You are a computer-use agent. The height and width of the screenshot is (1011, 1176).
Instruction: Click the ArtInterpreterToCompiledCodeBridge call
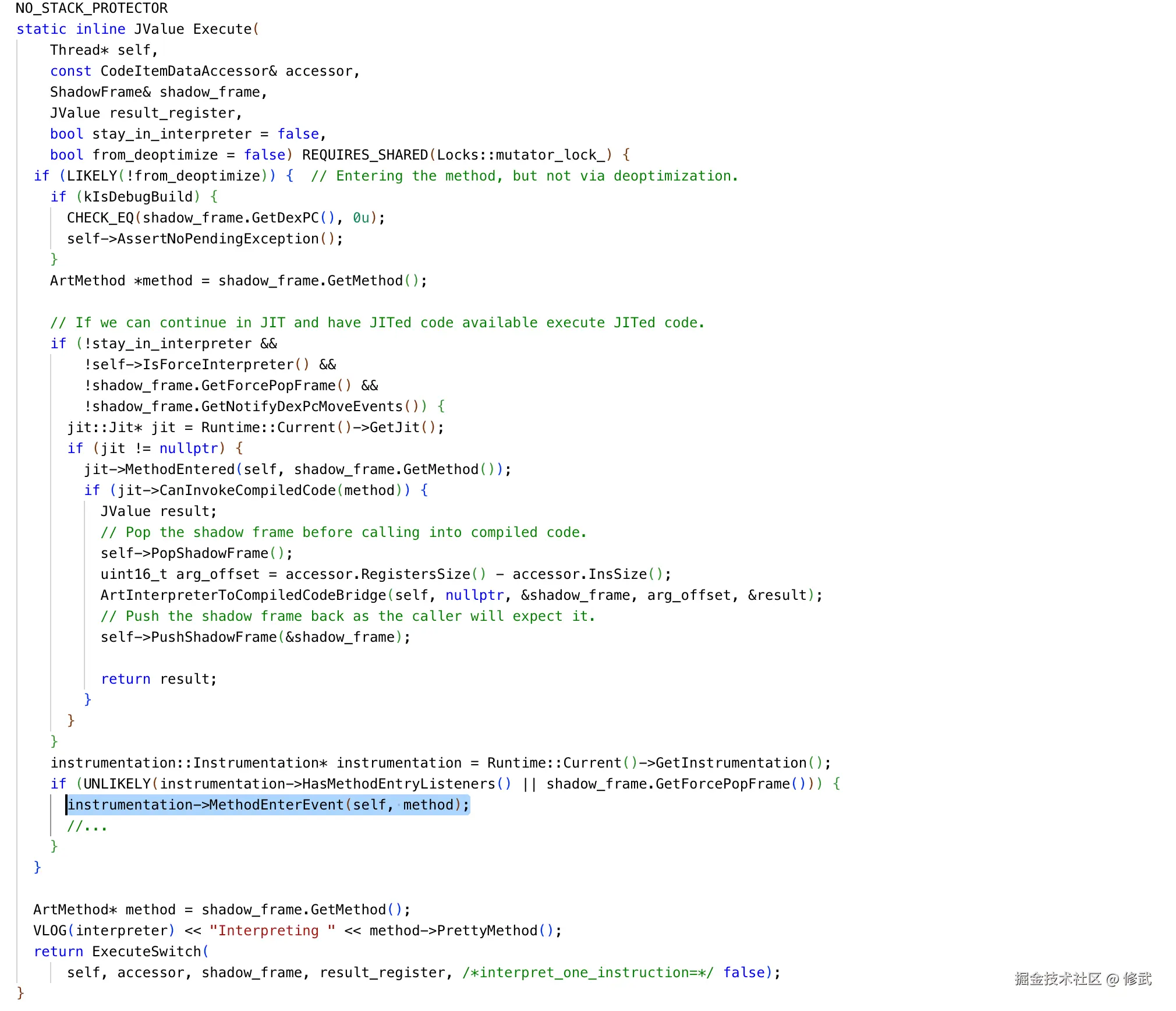click(x=243, y=595)
